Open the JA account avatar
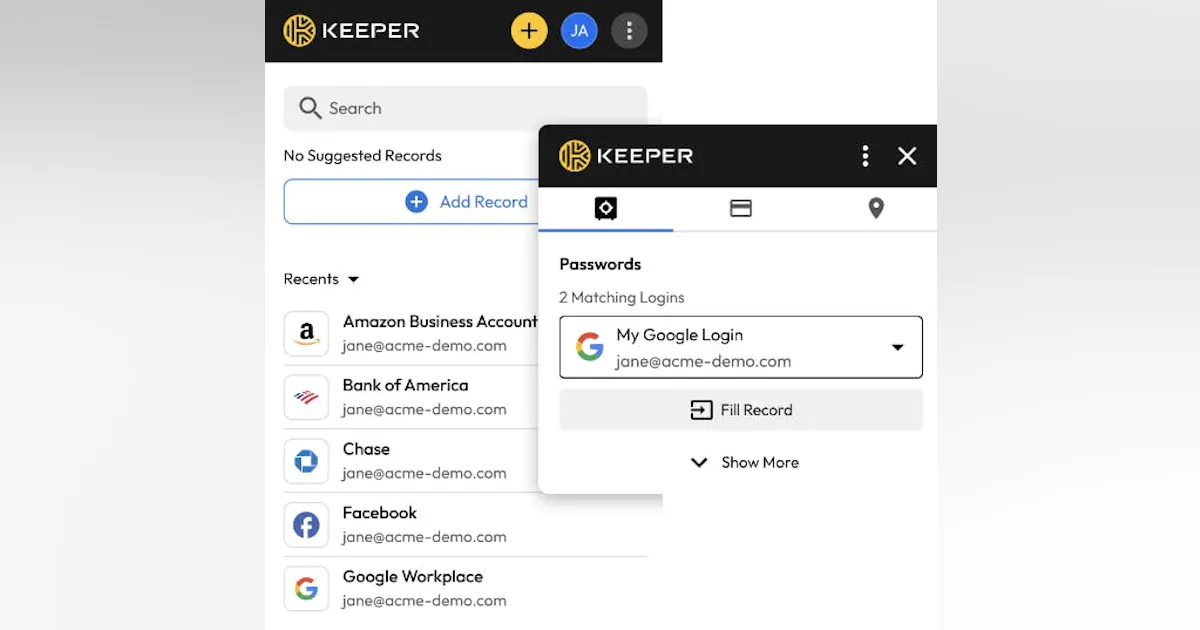 (x=579, y=30)
